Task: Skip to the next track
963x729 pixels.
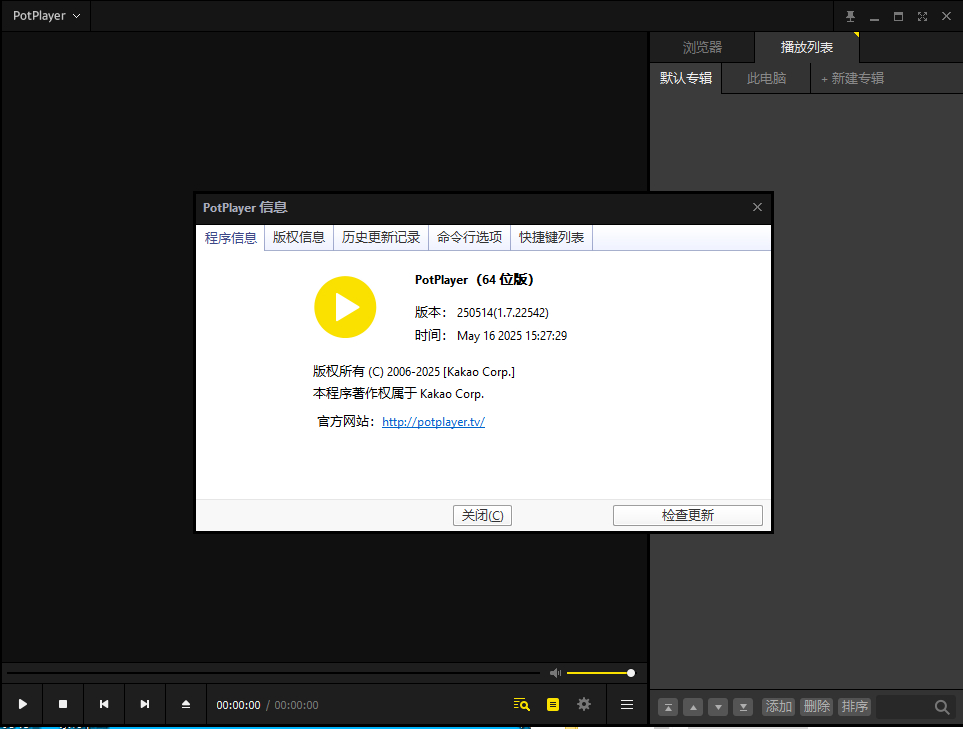Action: coord(145,704)
